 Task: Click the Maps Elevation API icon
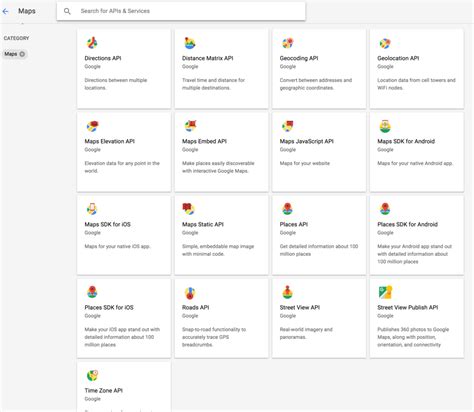pyautogui.click(x=92, y=126)
